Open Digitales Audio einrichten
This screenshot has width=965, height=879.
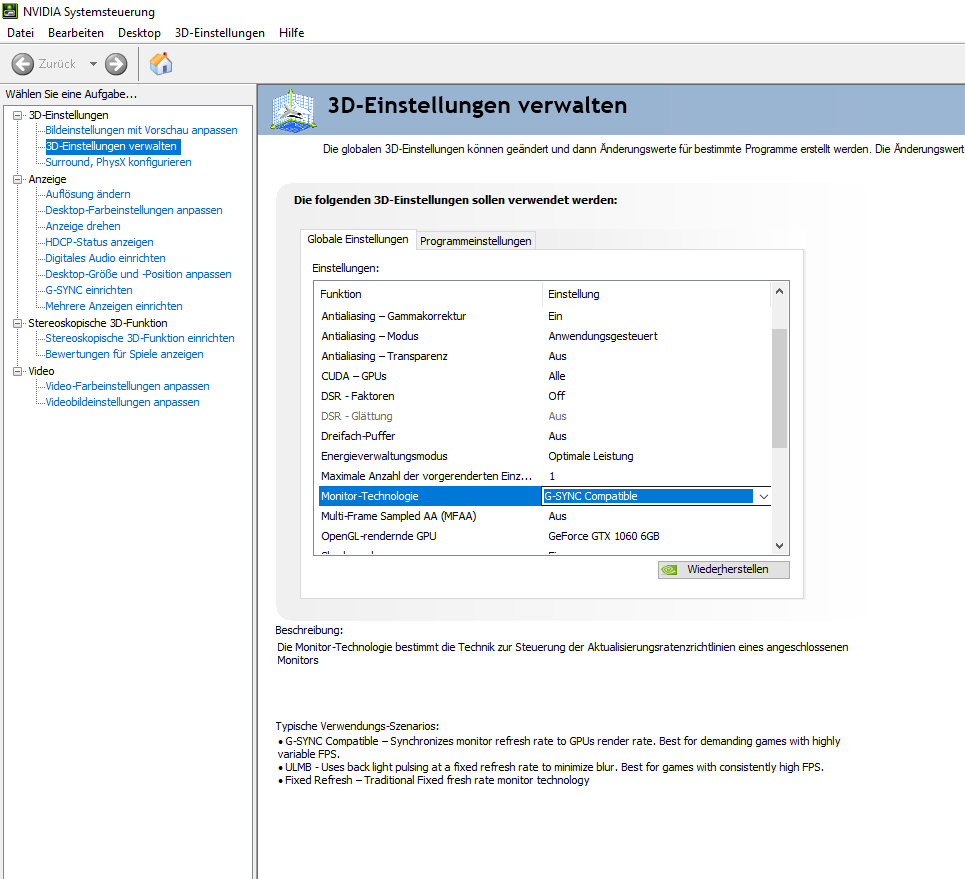pos(105,258)
